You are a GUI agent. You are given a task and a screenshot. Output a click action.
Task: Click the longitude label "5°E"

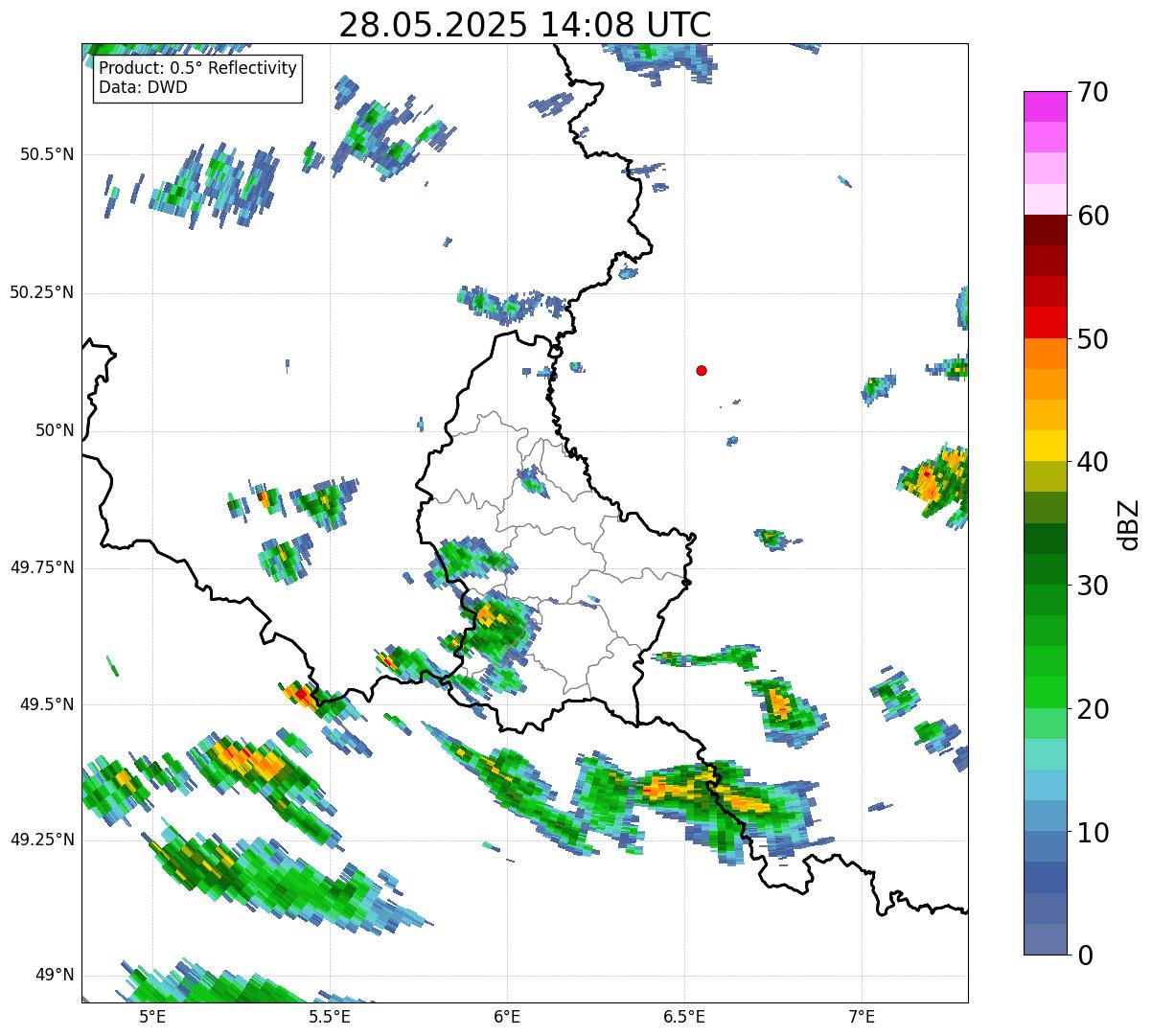coord(152,1016)
